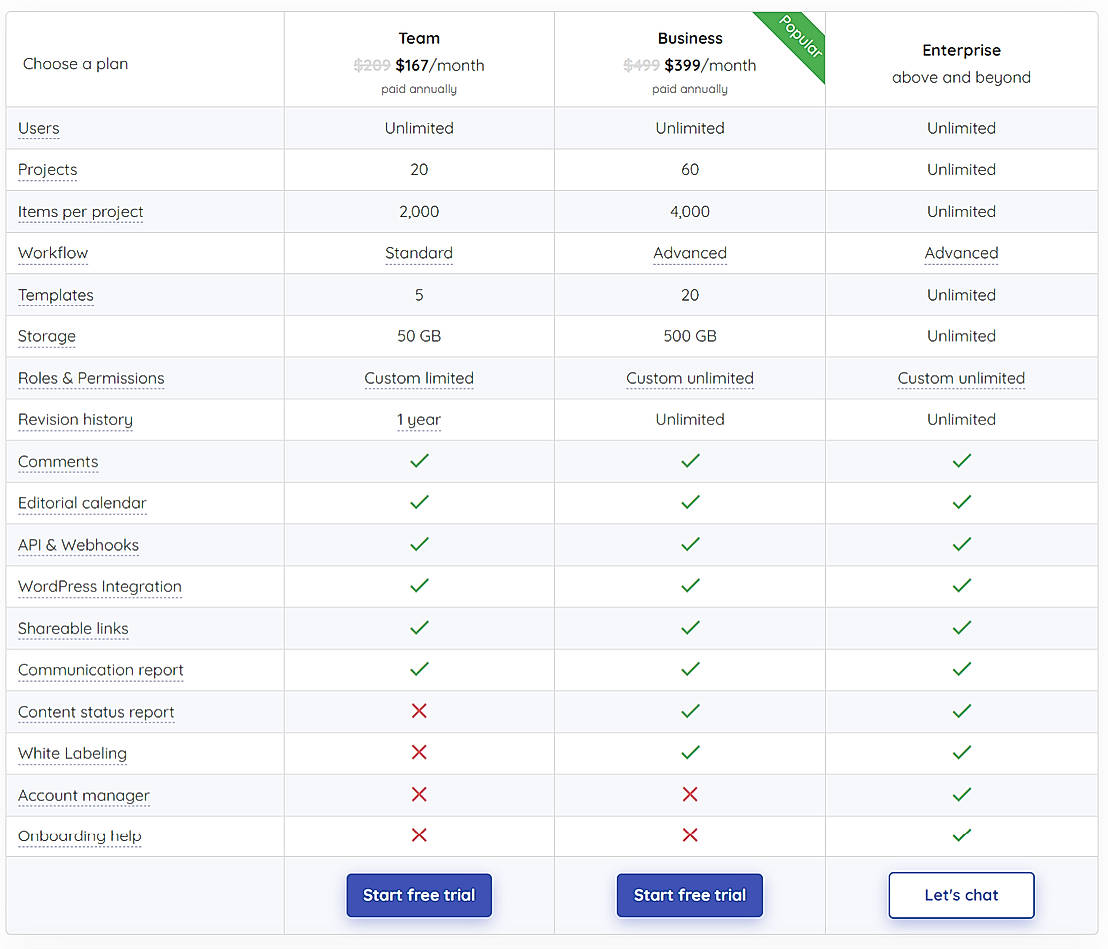Click the 500 GB storage value
Screen dimensions: 1108x949
click(690, 336)
